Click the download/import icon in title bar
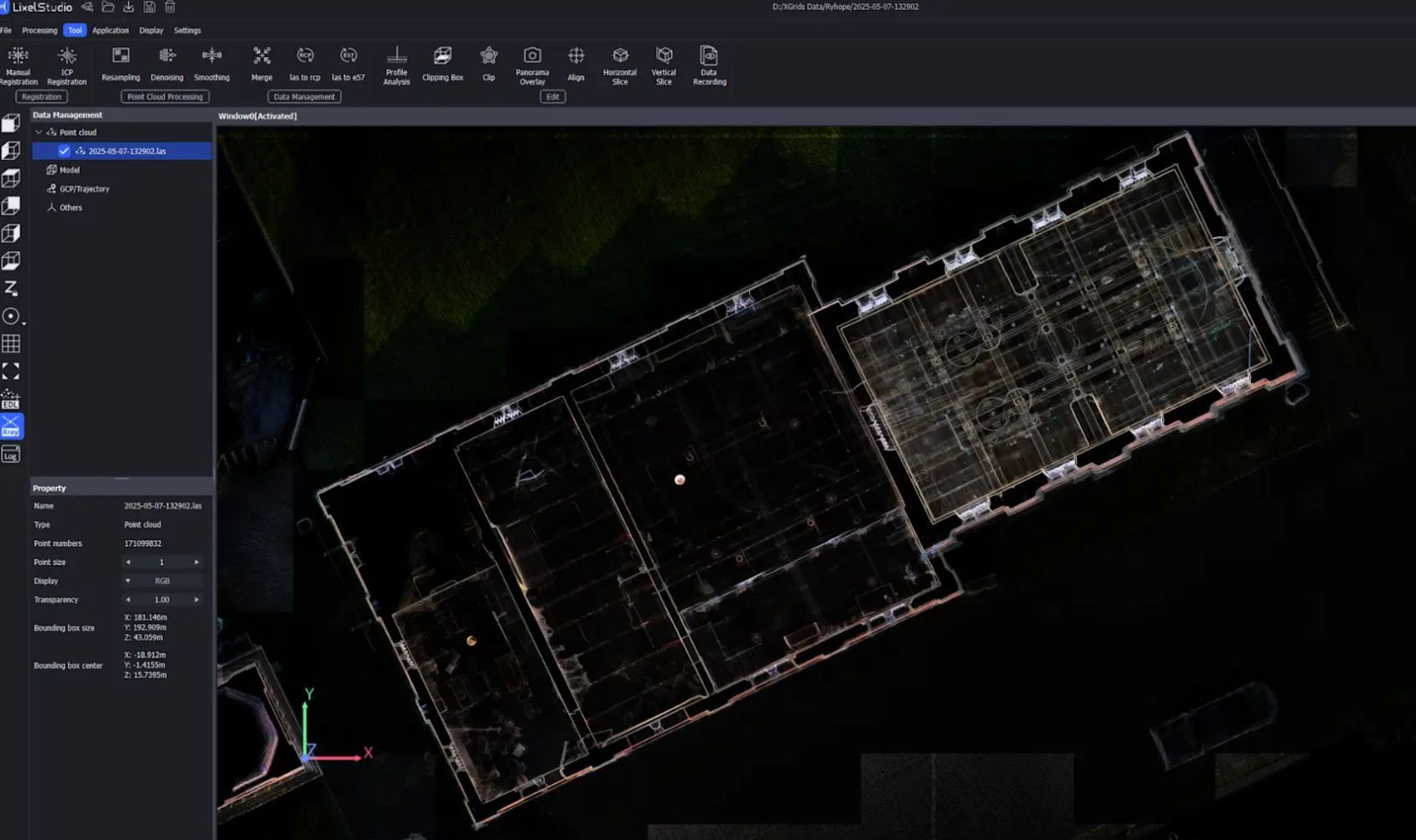This screenshot has width=1416, height=840. pyautogui.click(x=128, y=7)
